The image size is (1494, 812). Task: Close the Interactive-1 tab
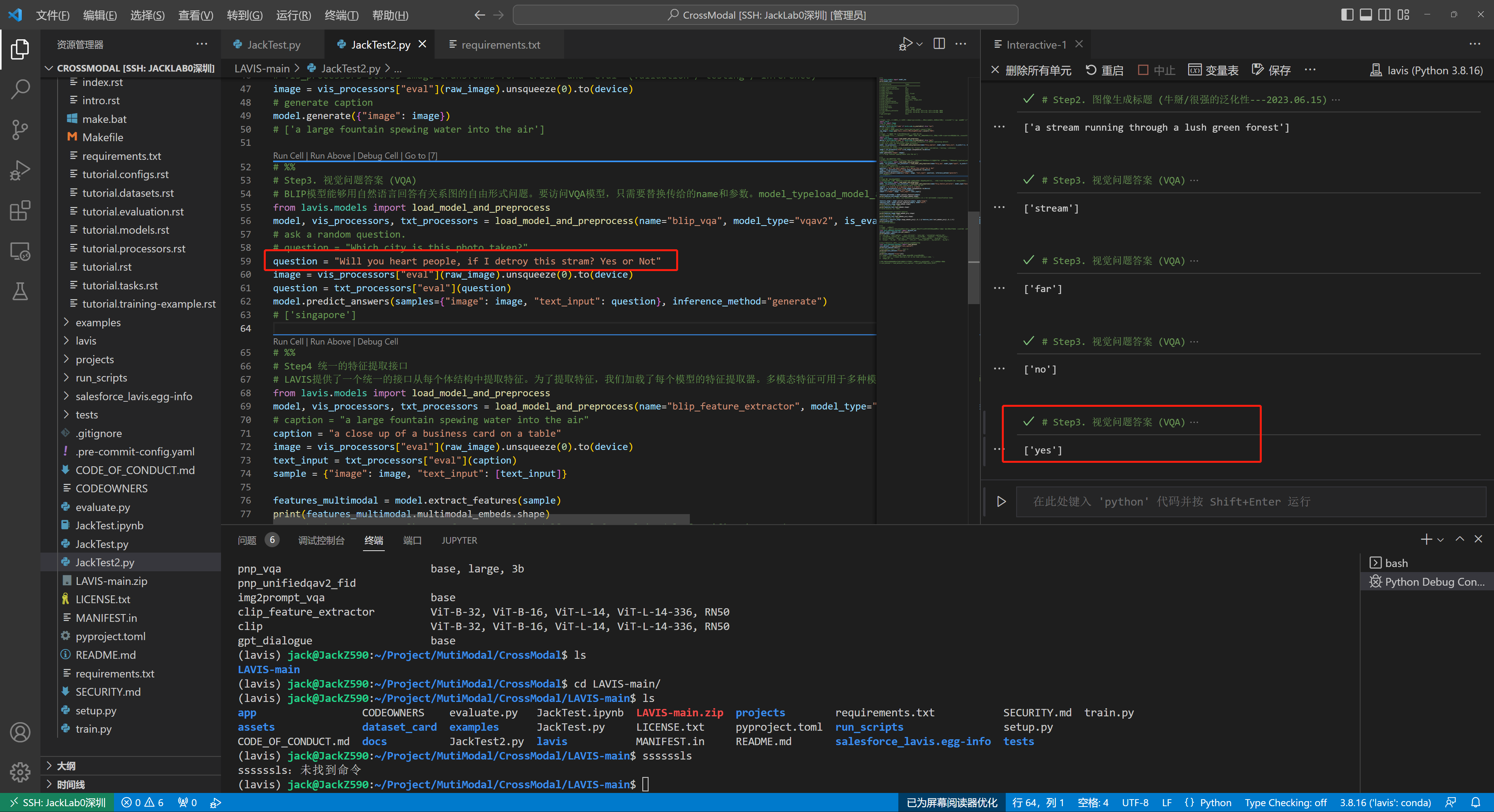[1079, 44]
